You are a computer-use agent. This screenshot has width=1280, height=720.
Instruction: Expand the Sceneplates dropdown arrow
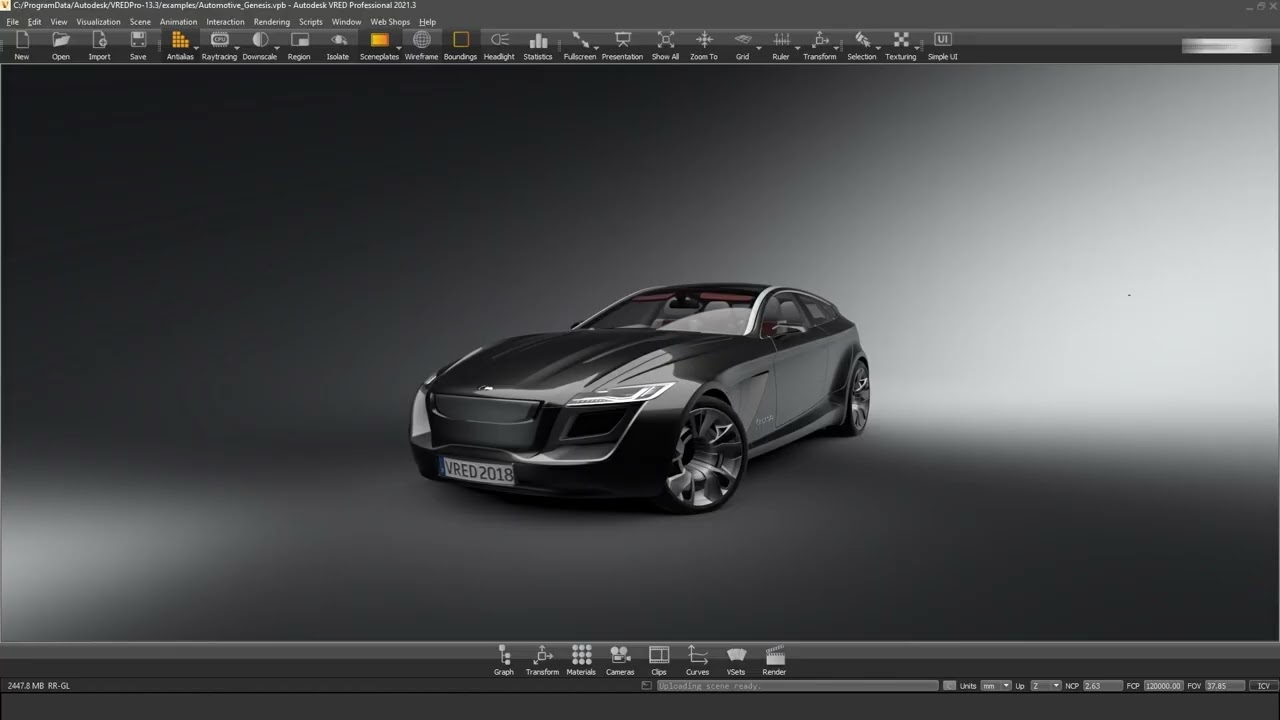399,48
